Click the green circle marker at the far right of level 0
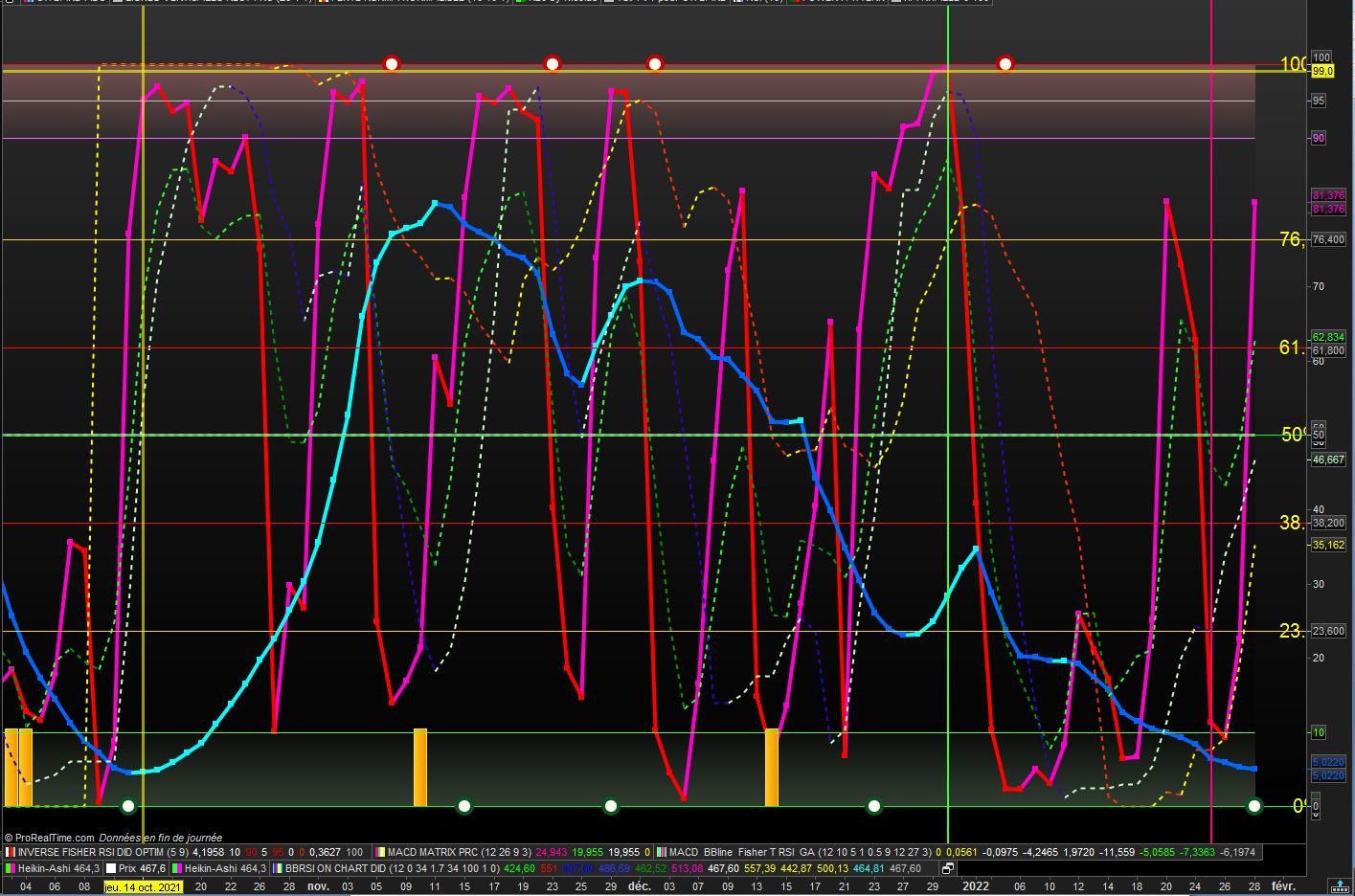 tap(1255, 806)
